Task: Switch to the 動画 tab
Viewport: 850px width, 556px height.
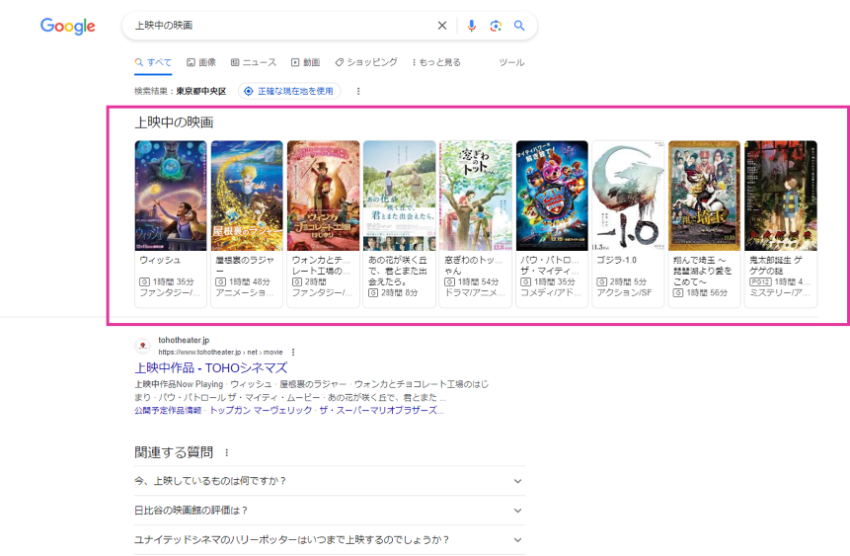Action: click(x=305, y=62)
